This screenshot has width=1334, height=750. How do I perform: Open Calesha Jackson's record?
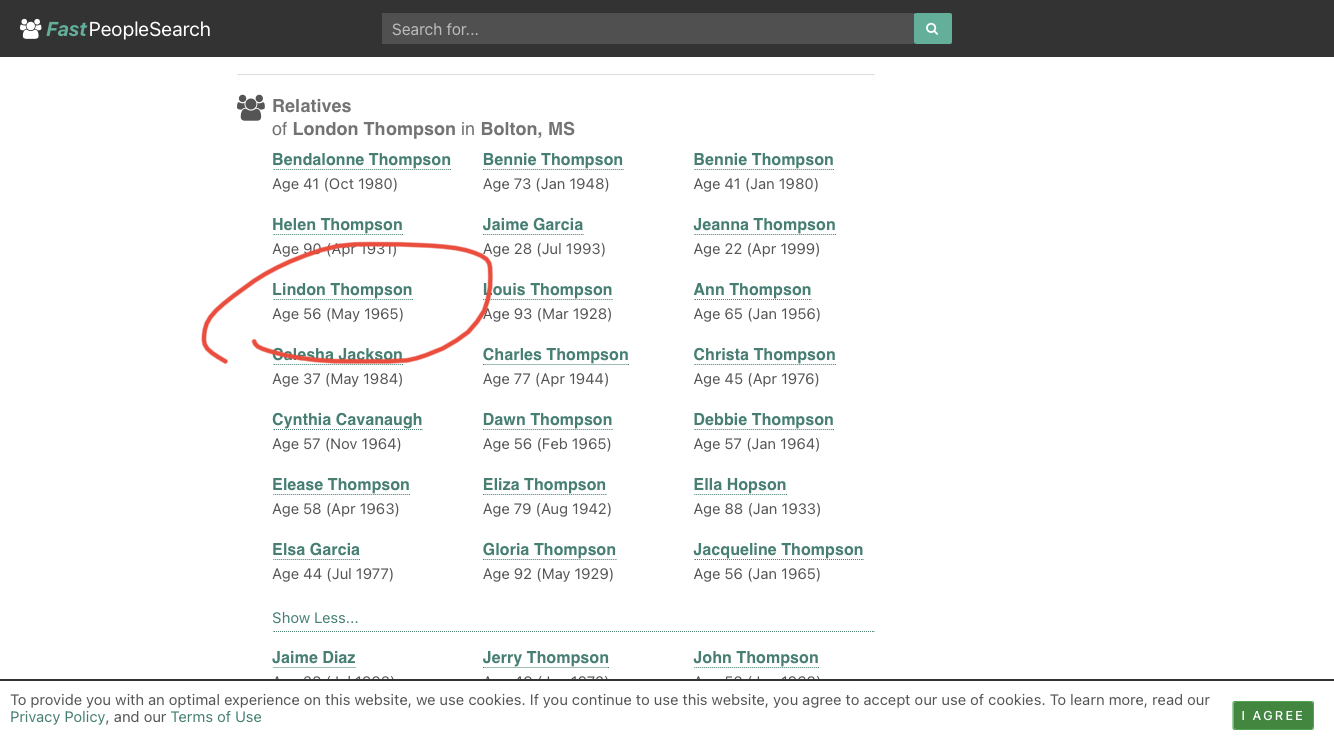click(x=337, y=355)
